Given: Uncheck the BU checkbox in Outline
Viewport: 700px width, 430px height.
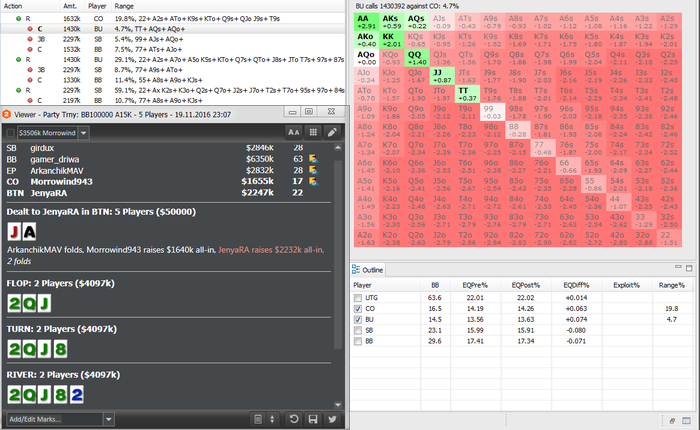Looking at the screenshot, I should point(358,320).
